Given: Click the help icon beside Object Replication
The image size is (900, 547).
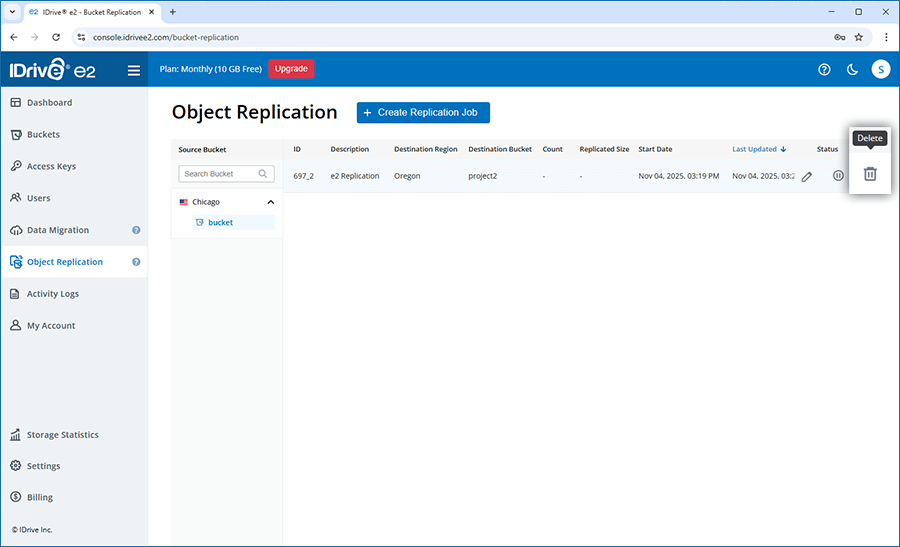Looking at the screenshot, I should tap(136, 262).
